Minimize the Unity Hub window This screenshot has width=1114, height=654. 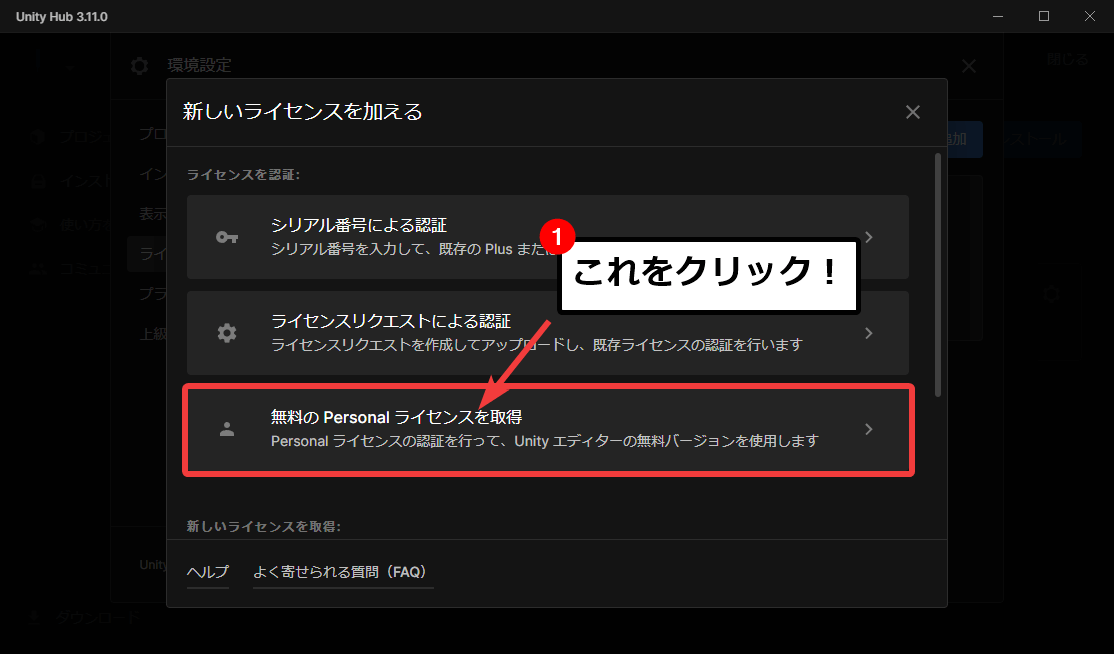pyautogui.click(x=998, y=16)
